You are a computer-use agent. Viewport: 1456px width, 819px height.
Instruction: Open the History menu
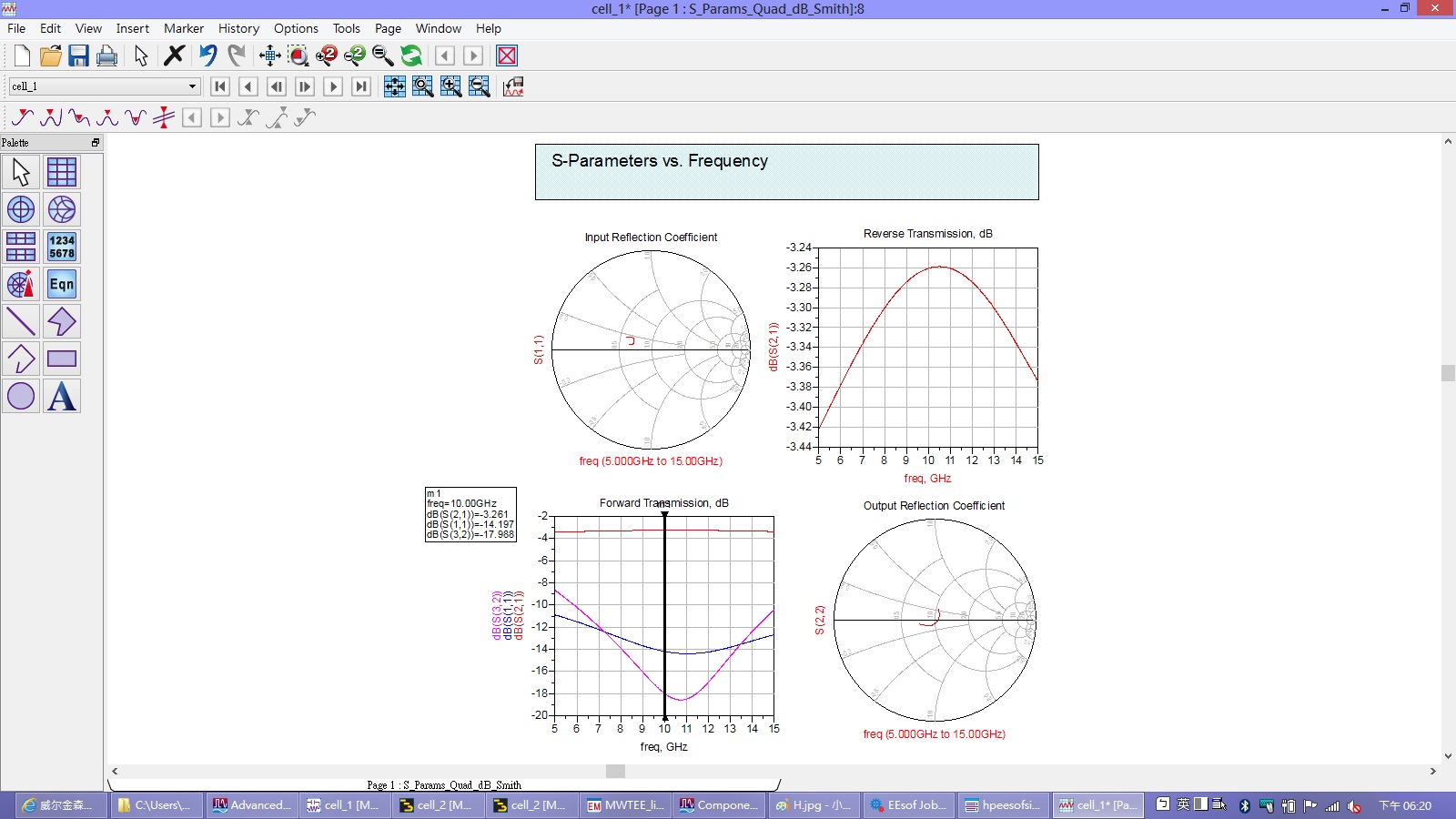click(238, 28)
